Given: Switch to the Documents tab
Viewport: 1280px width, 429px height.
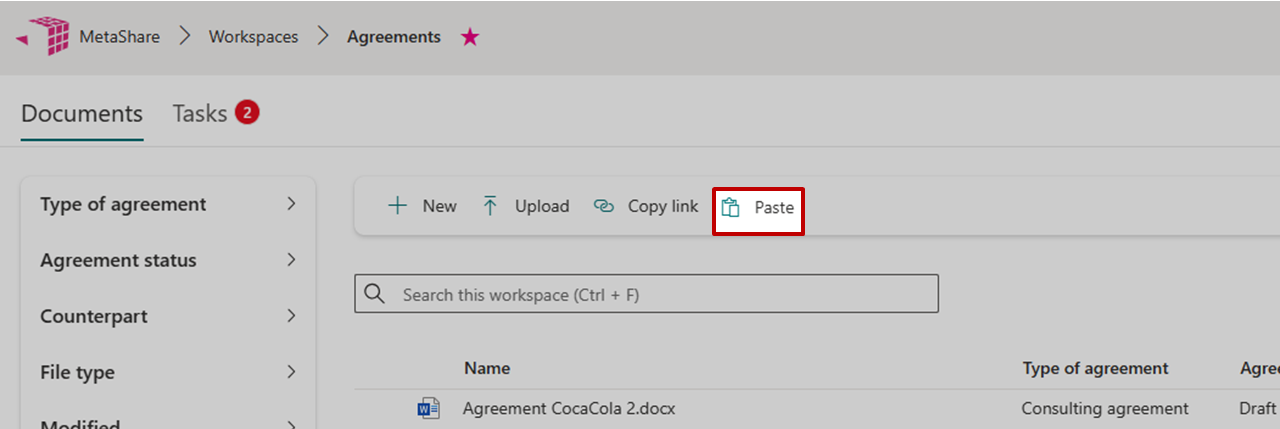Looking at the screenshot, I should tap(82, 114).
